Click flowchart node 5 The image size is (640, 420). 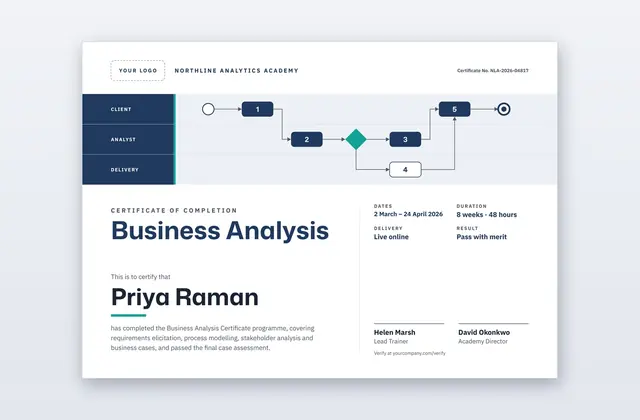click(x=454, y=109)
